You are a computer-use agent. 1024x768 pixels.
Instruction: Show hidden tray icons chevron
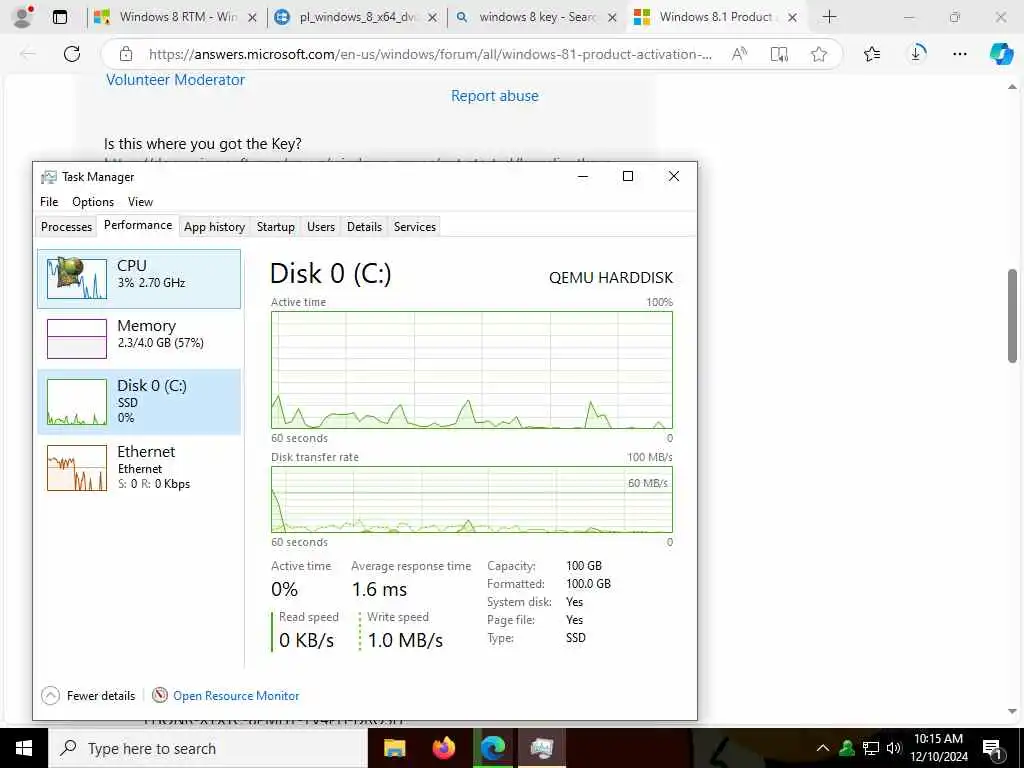point(823,748)
